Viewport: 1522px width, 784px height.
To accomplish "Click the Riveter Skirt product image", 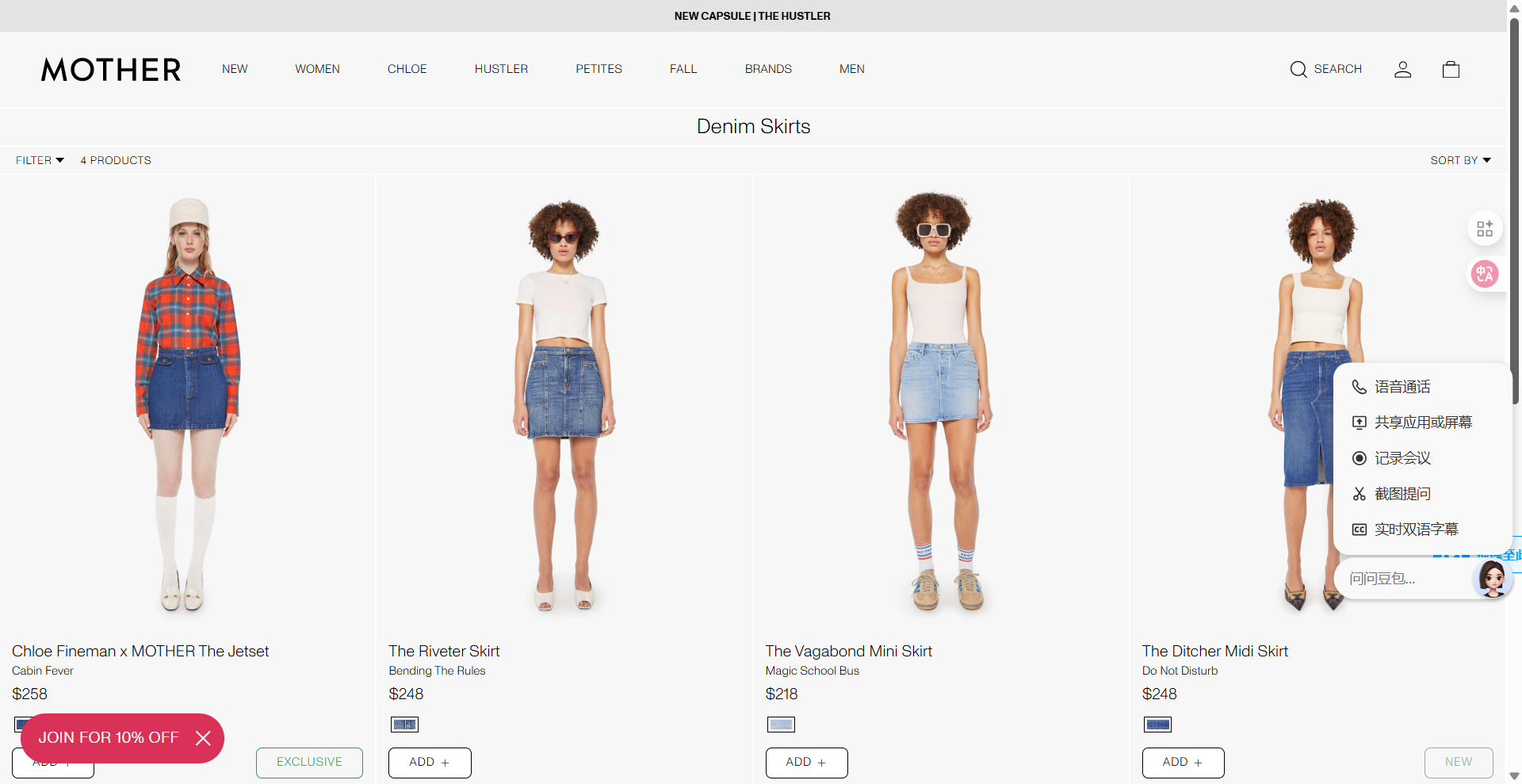I will click(564, 404).
